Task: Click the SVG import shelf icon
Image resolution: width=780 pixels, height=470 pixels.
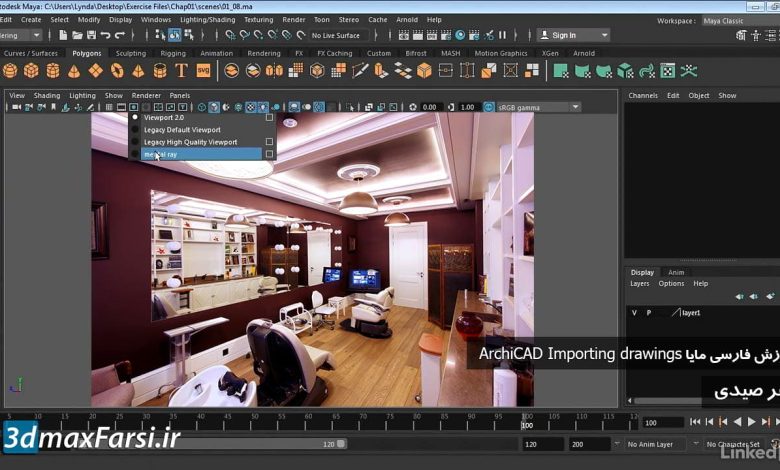Action: pos(203,71)
